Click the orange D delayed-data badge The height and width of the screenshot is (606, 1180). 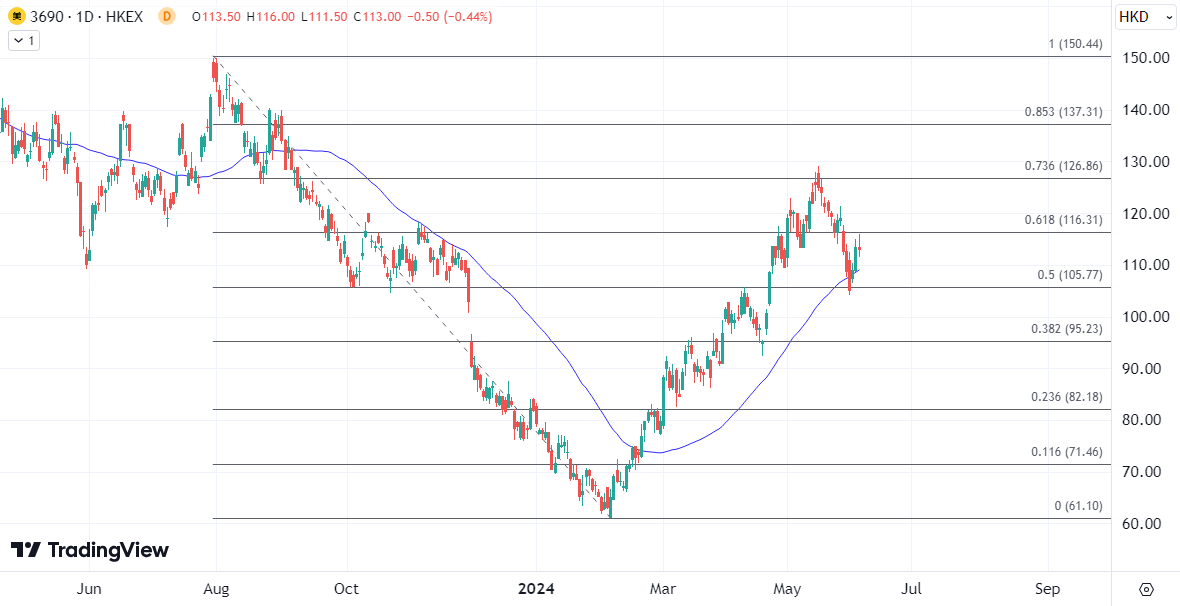166,17
